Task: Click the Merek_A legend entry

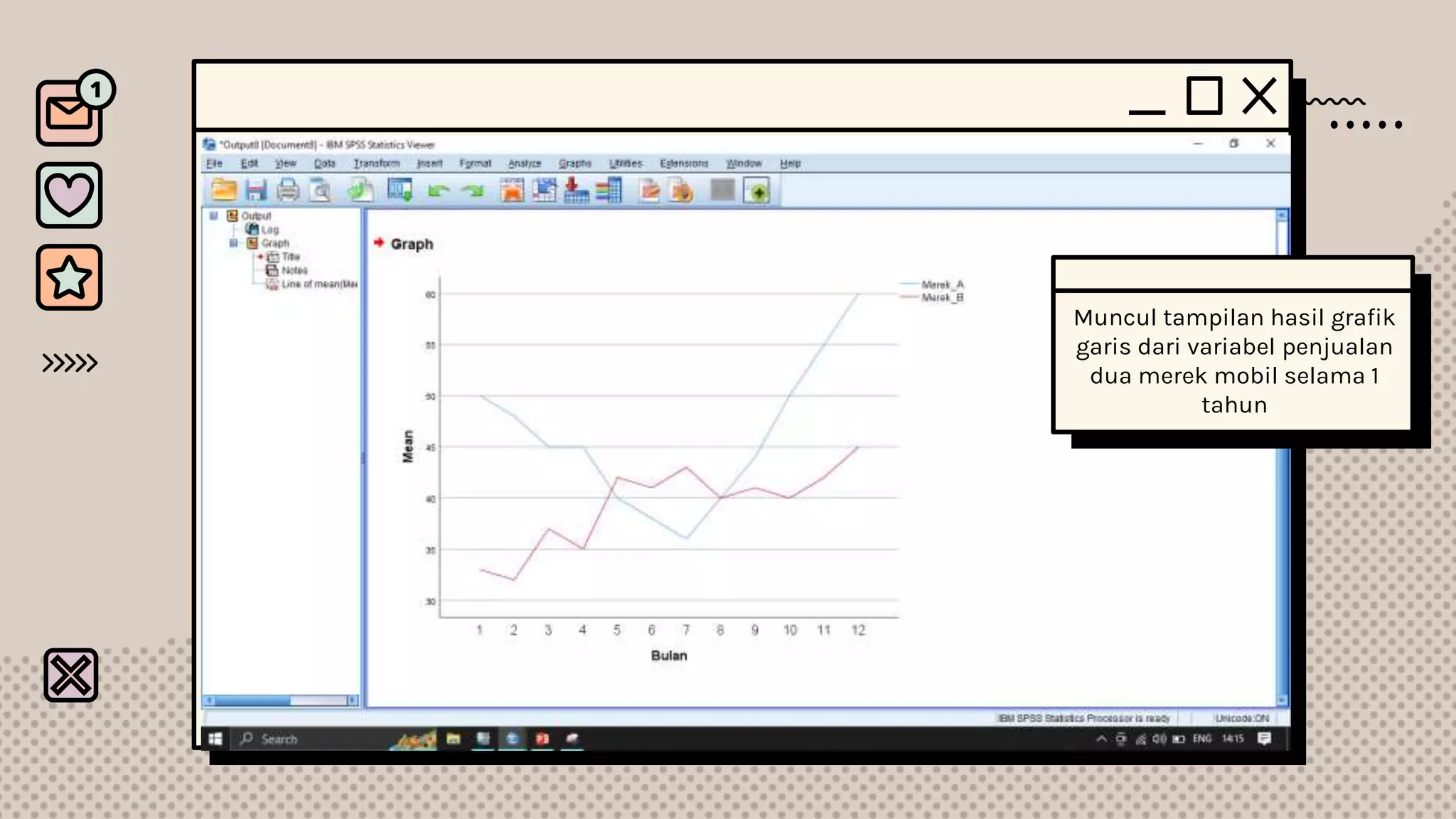Action: [932, 284]
